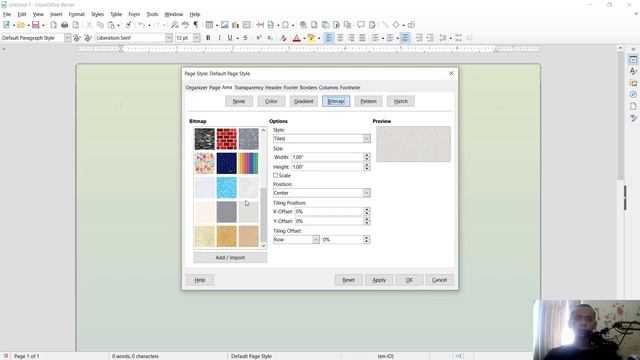This screenshot has width=640, height=360.
Task: Click the Highlighting Color icon
Action: [x=311, y=38]
